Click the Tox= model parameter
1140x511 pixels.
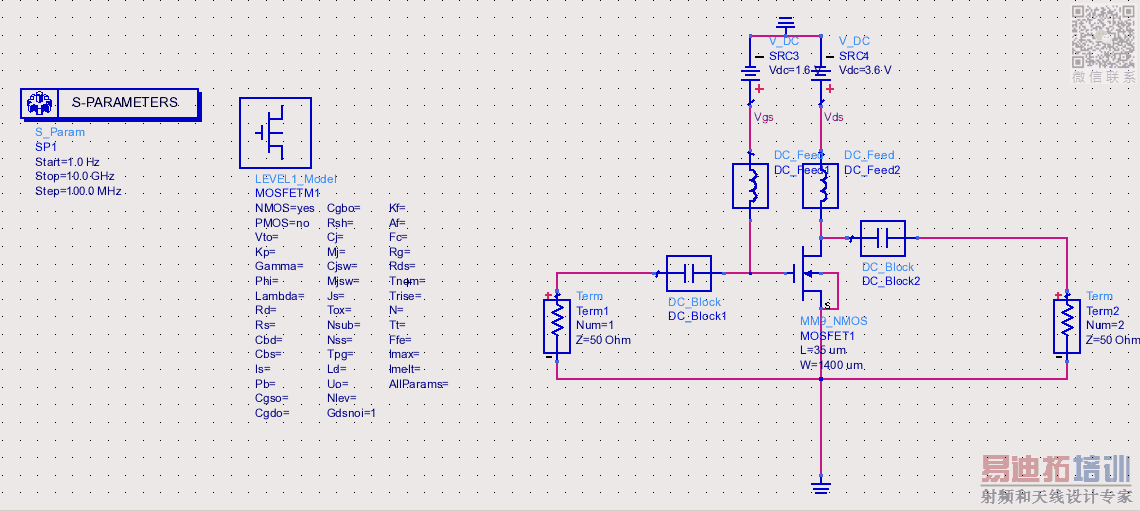(340, 310)
